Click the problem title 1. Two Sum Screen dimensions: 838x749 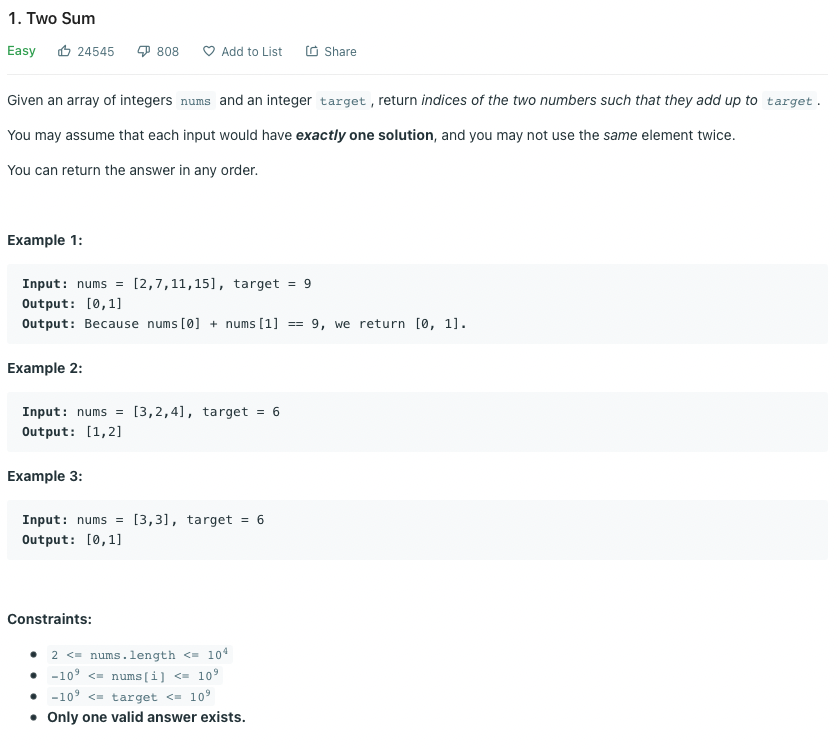tap(51, 18)
